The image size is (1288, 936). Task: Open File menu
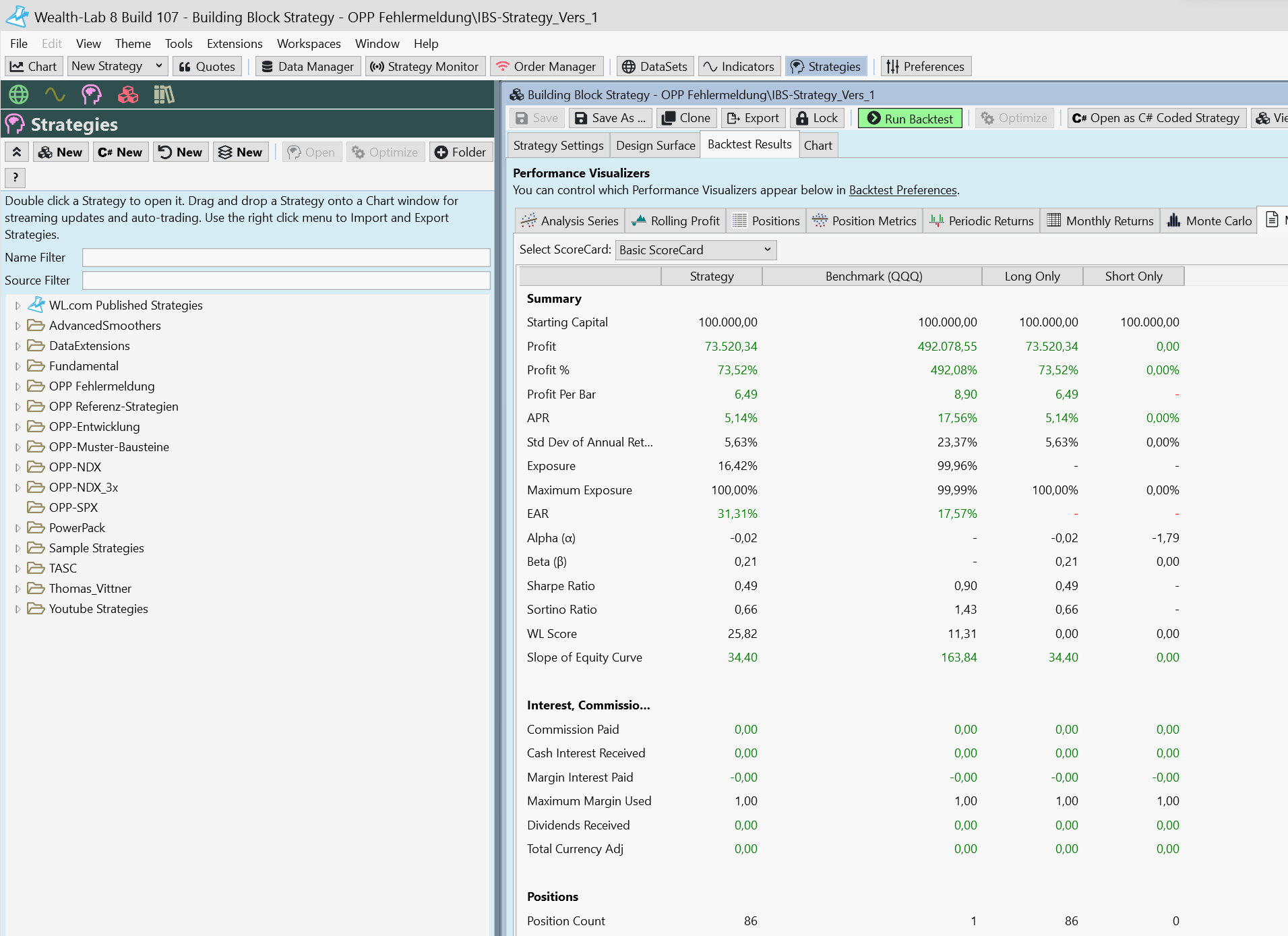(19, 43)
